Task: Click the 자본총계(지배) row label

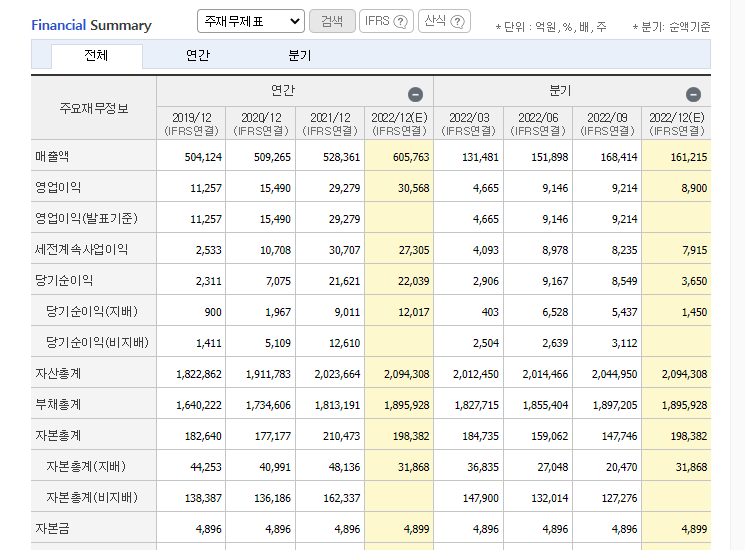Action: (x=86, y=466)
